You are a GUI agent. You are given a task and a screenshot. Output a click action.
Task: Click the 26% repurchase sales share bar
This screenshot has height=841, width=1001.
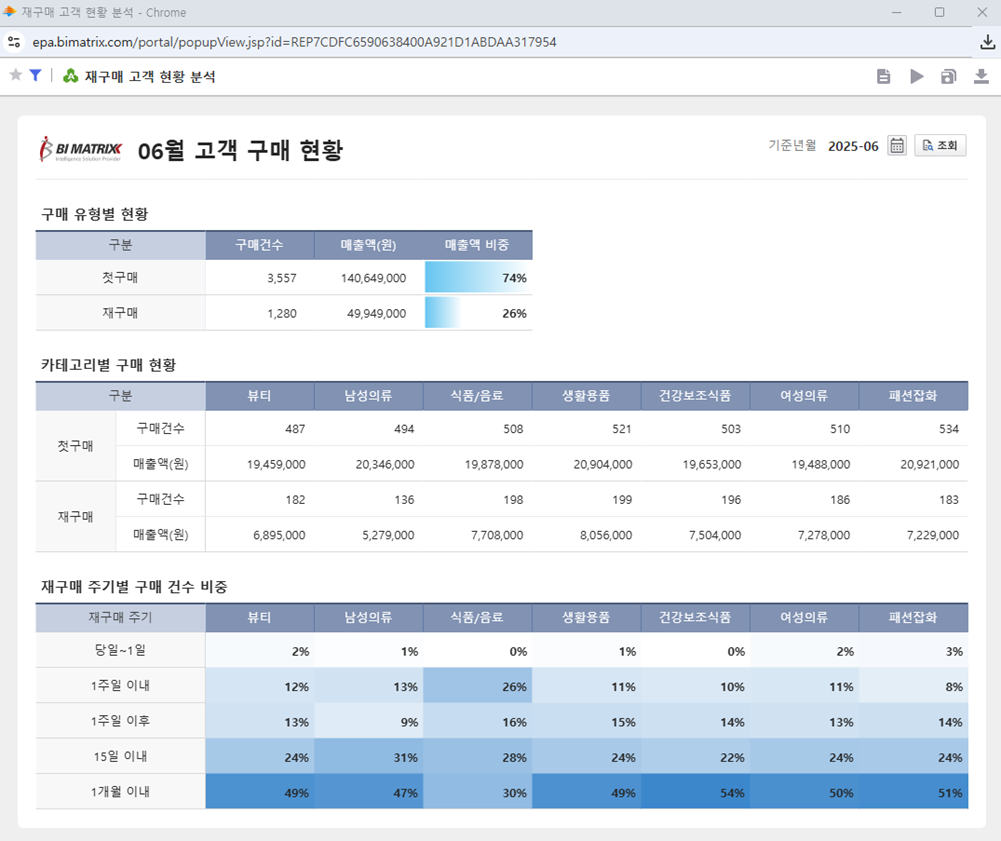[x=477, y=313]
